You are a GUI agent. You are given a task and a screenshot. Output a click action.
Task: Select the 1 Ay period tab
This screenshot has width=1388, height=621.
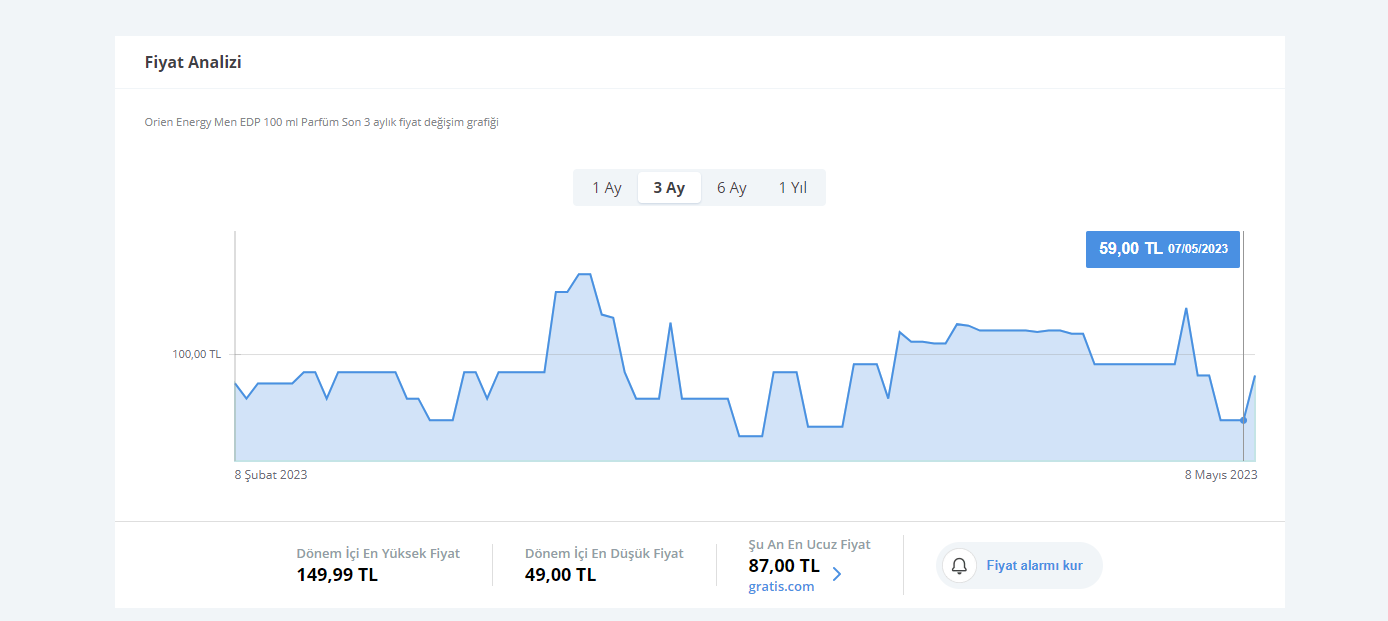(607, 188)
